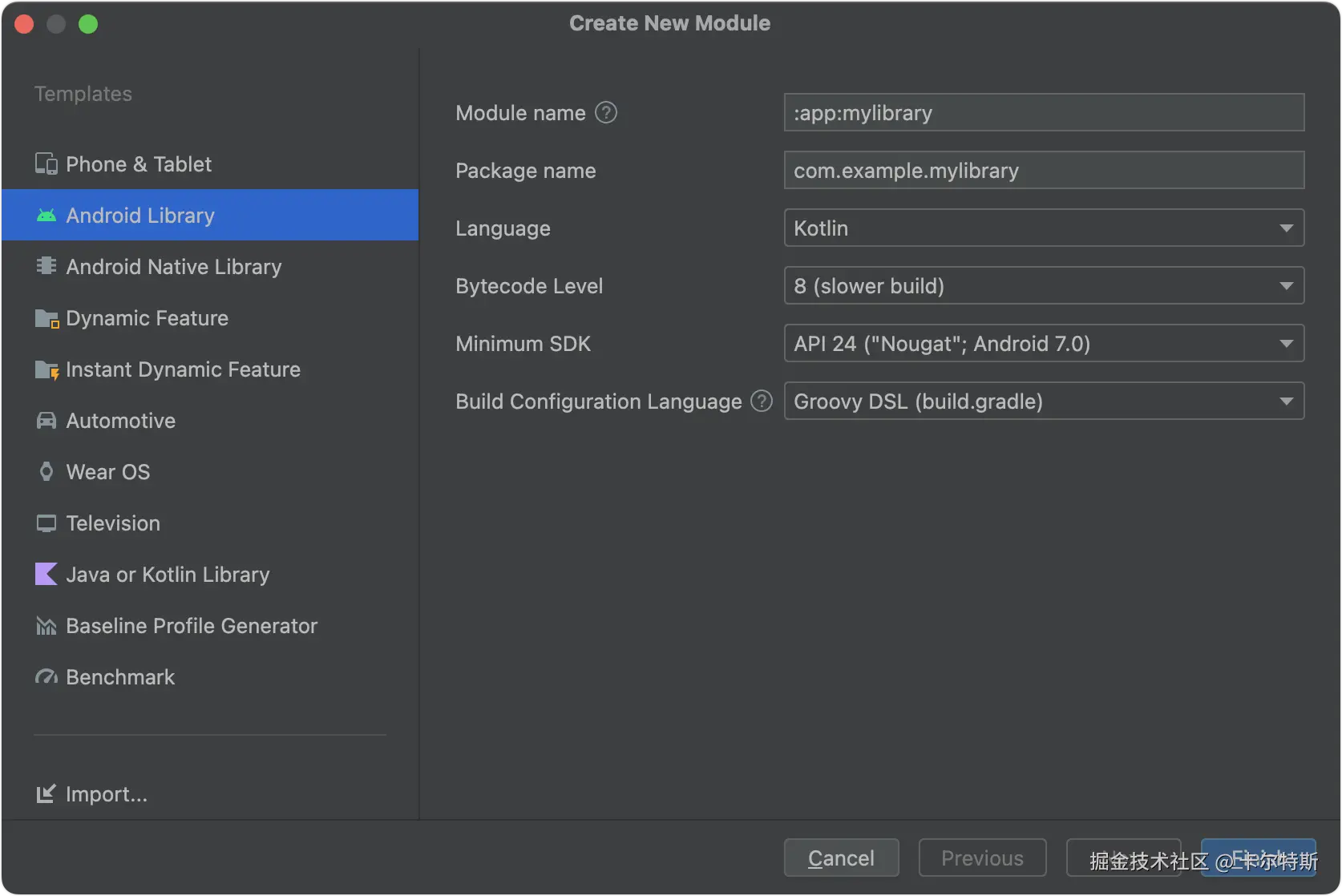Click the Television screen icon
This screenshot has width=1342, height=896.
pos(46,523)
